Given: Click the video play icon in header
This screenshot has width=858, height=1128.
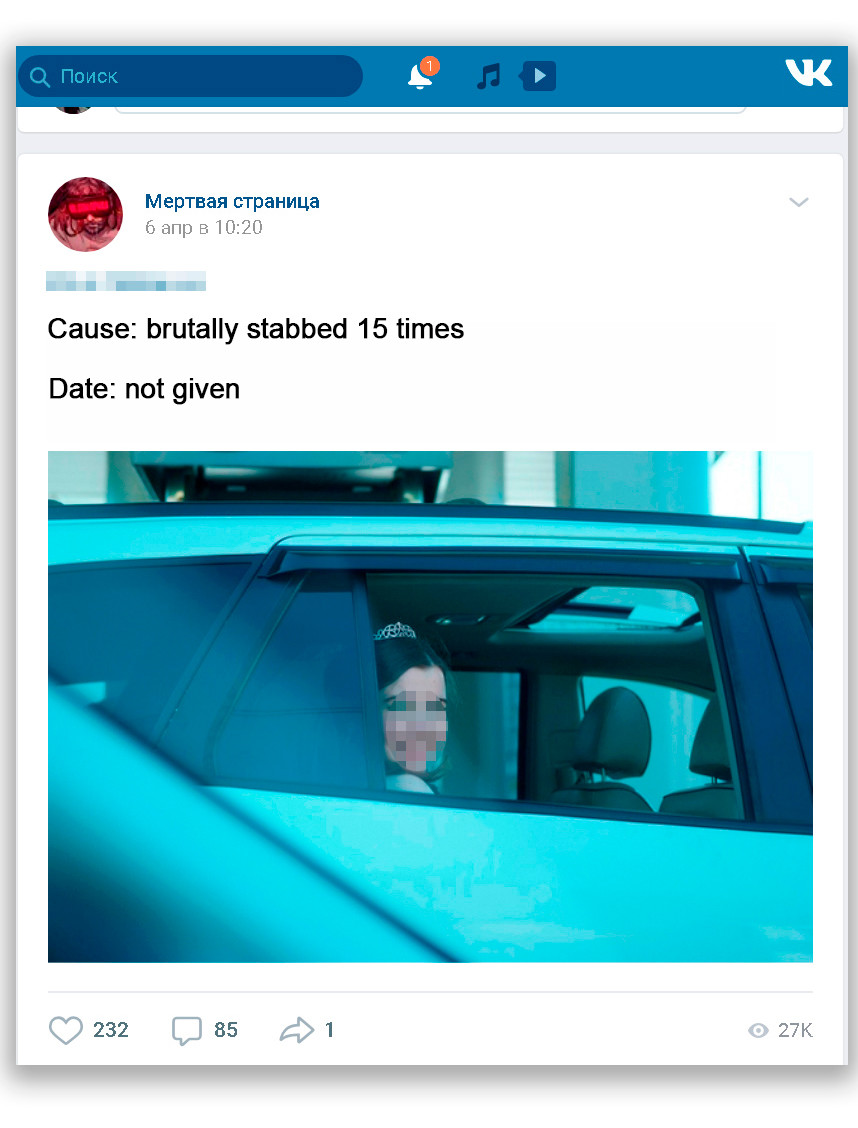Looking at the screenshot, I should tap(539, 76).
